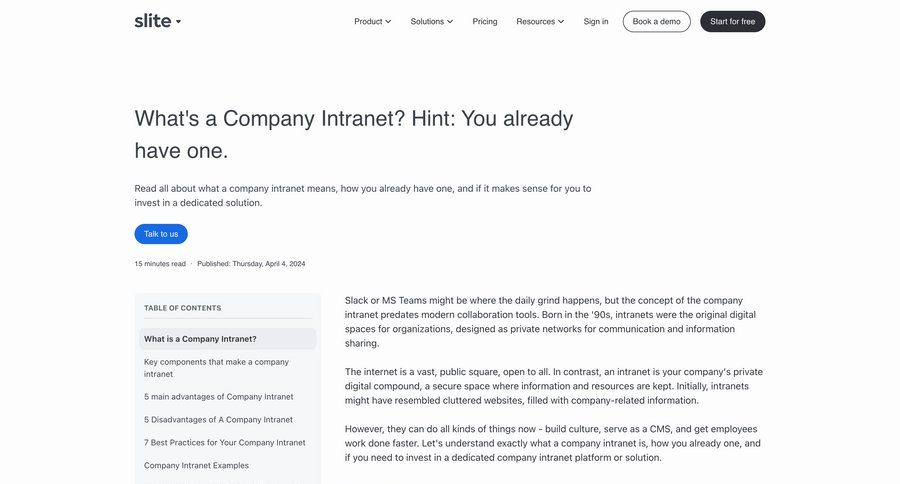Go to "5 Disadvantages of A Company Intranet"
Image resolution: width=900 pixels, height=484 pixels.
(x=218, y=420)
